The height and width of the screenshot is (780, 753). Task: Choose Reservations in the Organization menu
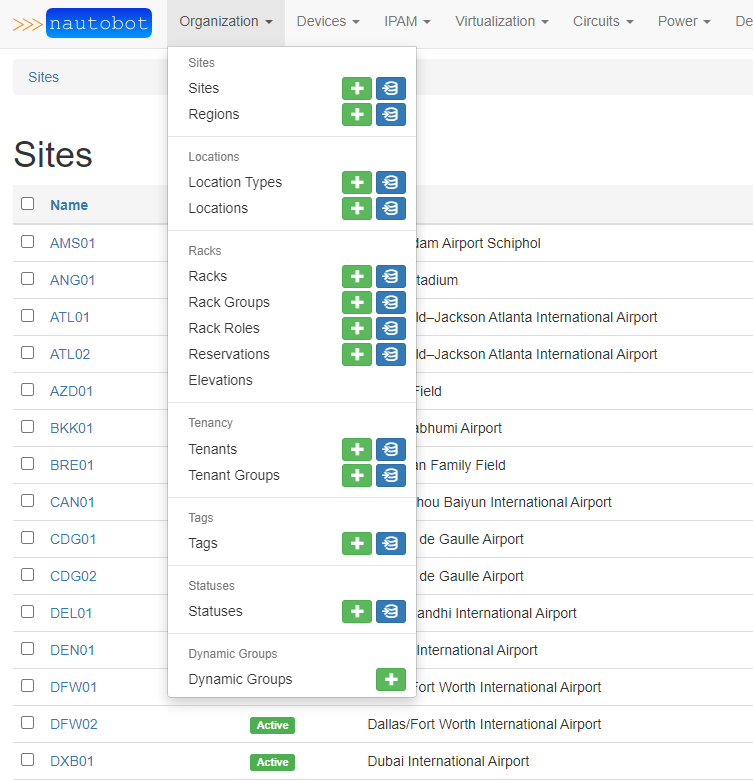pyautogui.click(x=229, y=354)
